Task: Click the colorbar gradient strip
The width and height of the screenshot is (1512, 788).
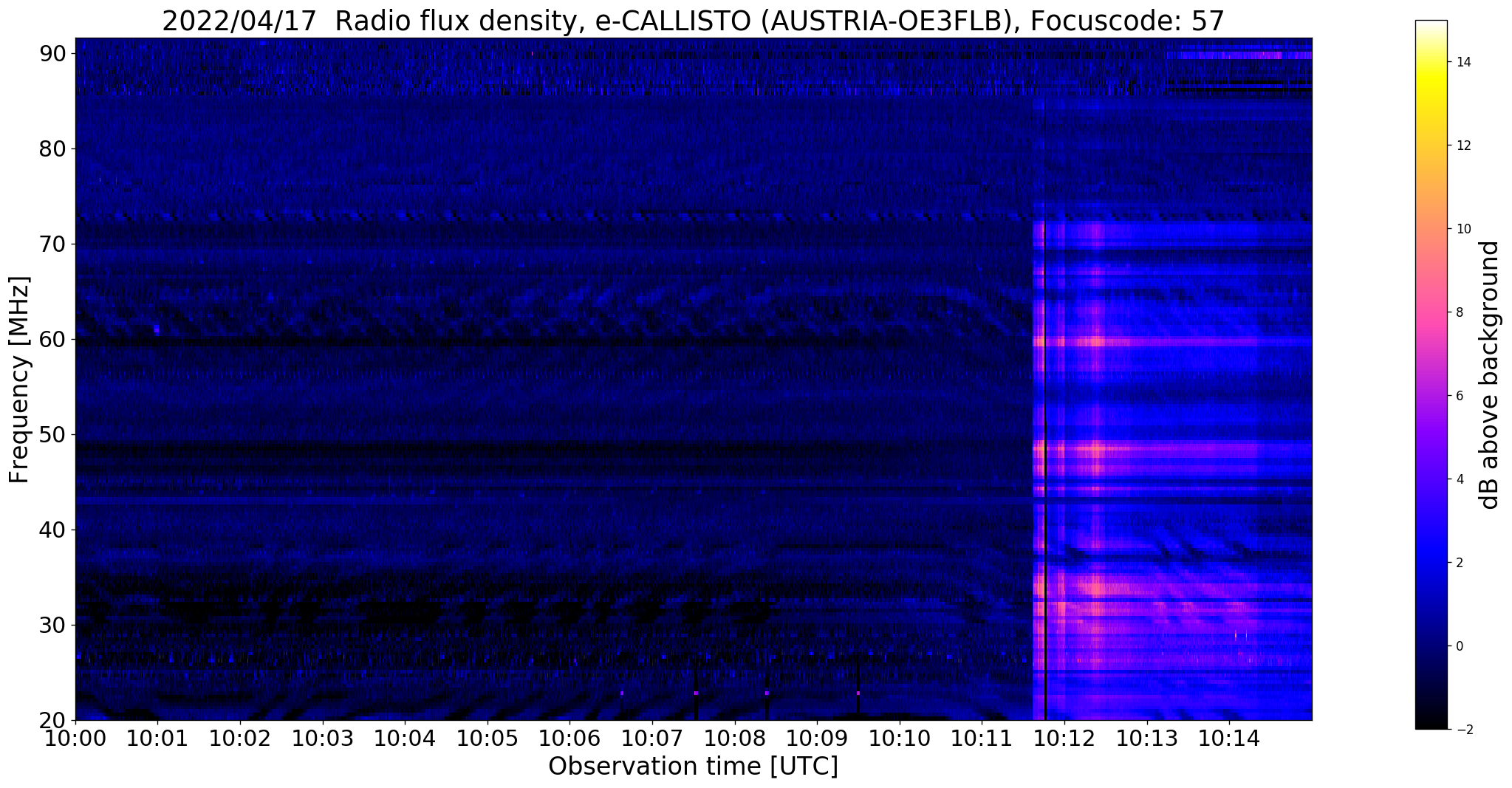Action: tap(1431, 374)
